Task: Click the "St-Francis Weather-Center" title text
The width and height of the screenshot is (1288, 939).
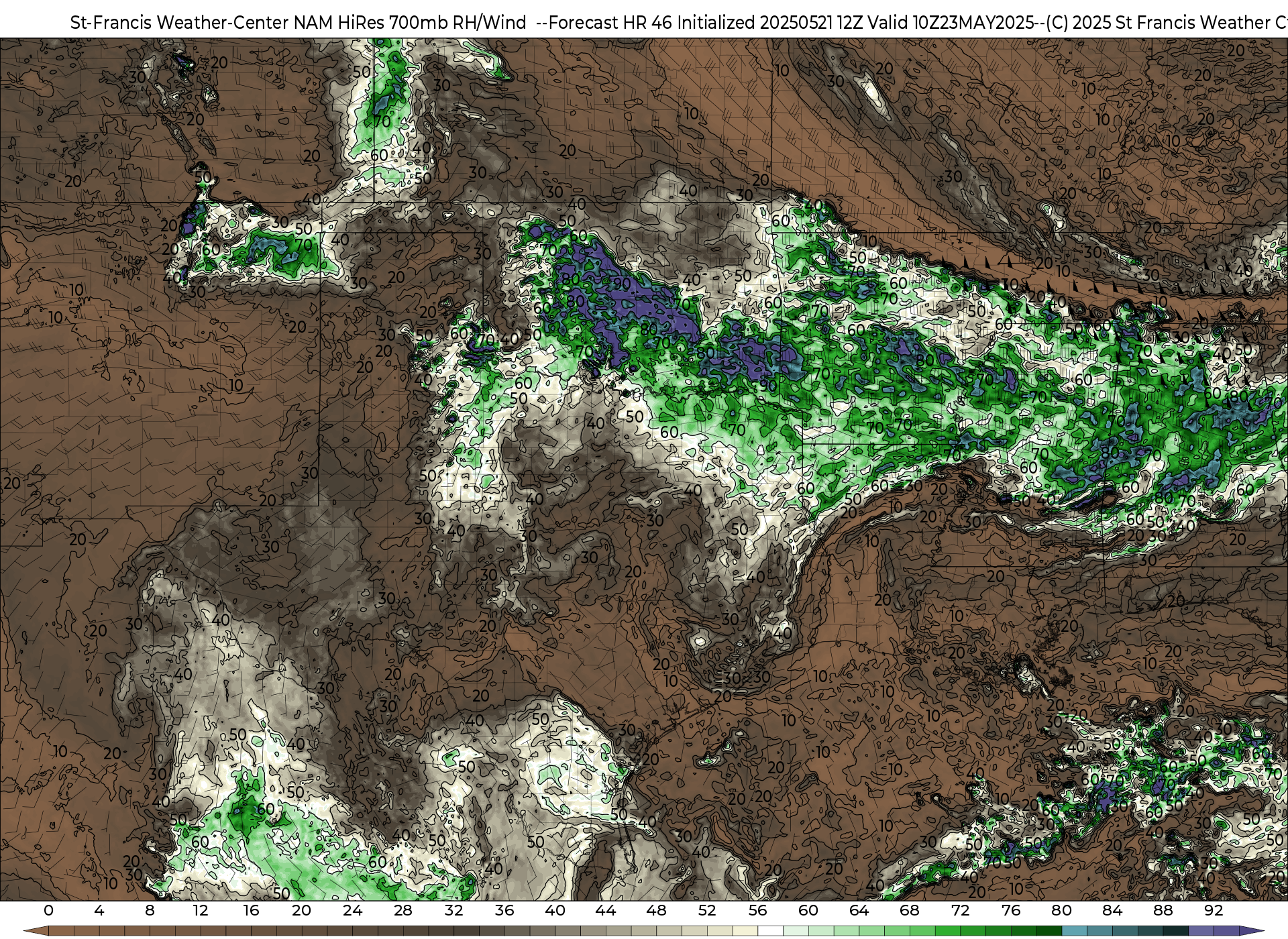Action: (180, 23)
